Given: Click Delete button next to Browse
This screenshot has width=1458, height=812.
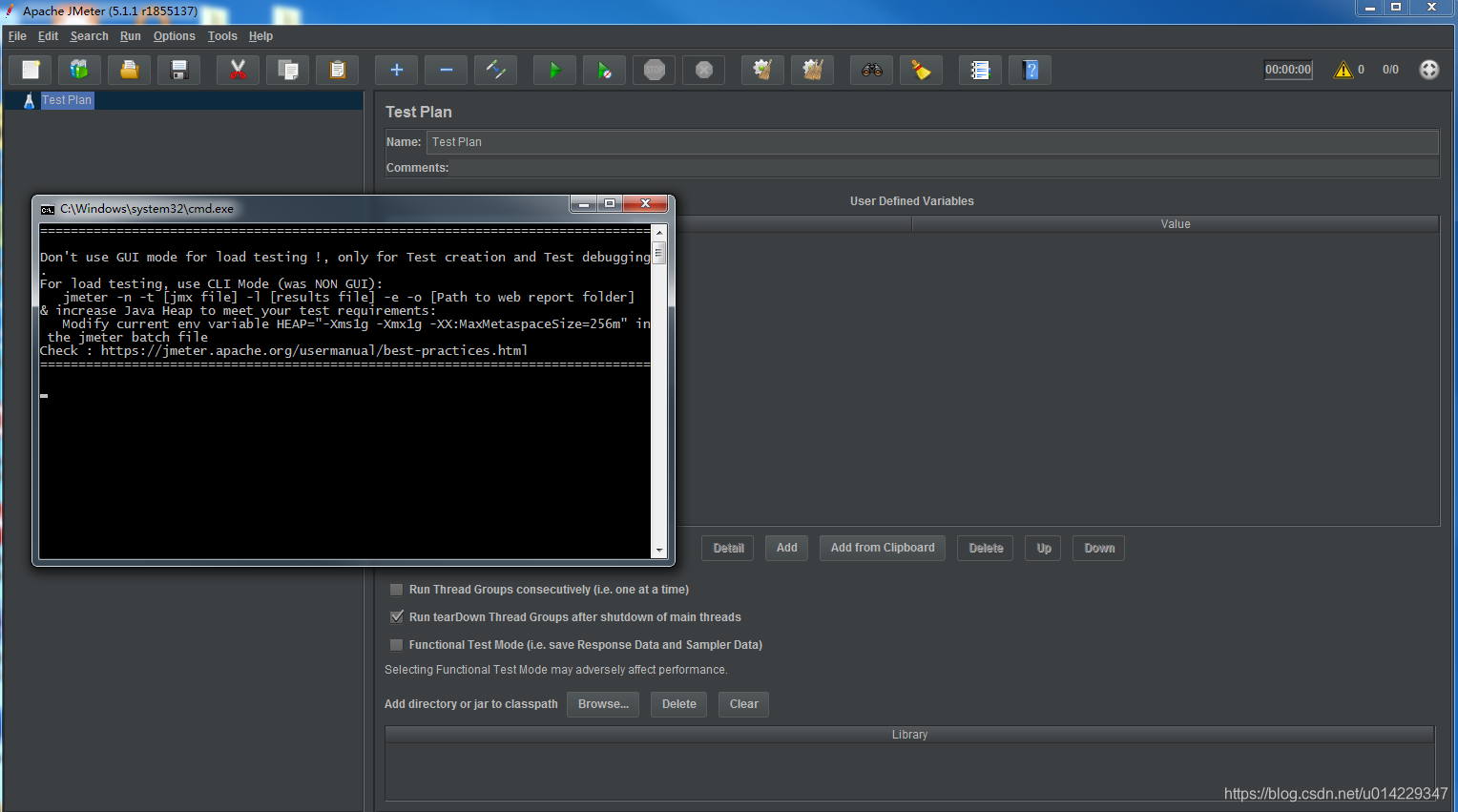Looking at the screenshot, I should [679, 704].
